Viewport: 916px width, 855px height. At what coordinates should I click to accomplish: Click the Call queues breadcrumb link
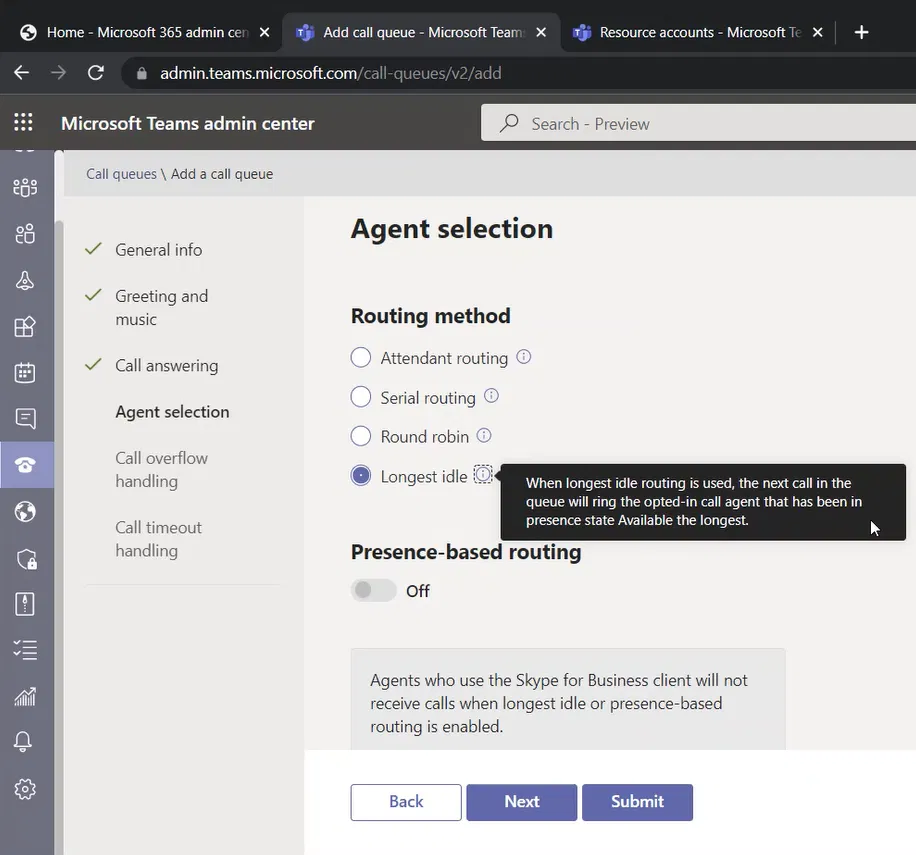121,174
